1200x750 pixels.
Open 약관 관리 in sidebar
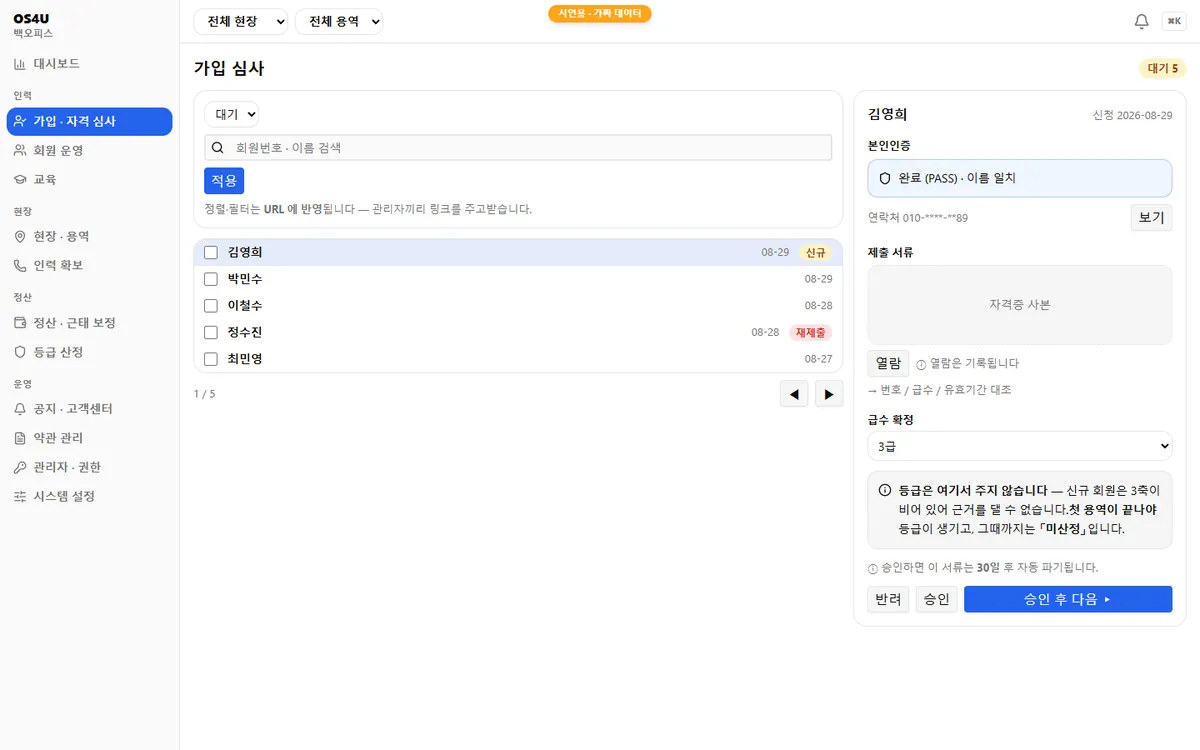(89, 438)
